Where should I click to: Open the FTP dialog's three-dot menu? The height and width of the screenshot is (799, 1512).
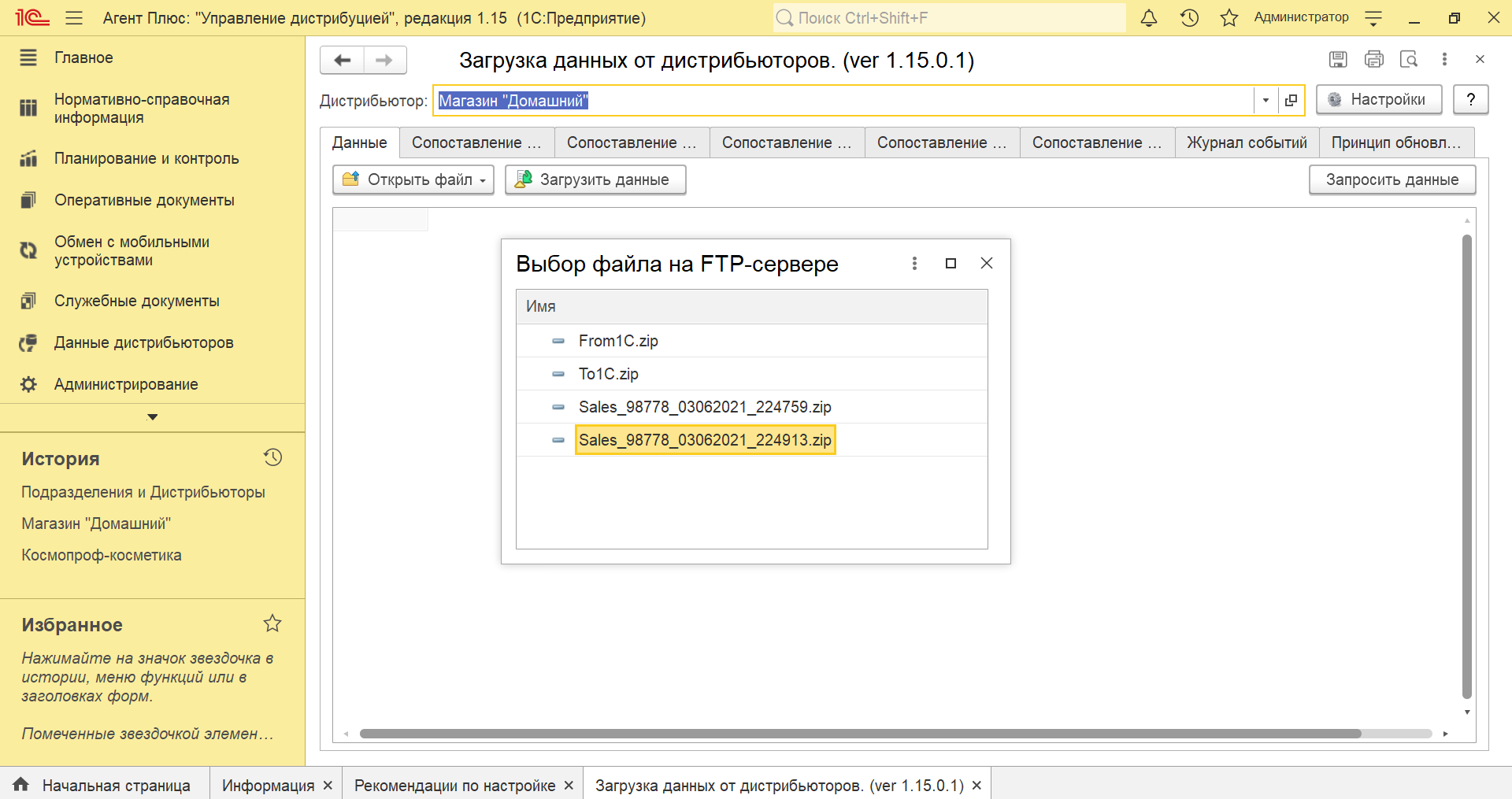tap(914, 263)
